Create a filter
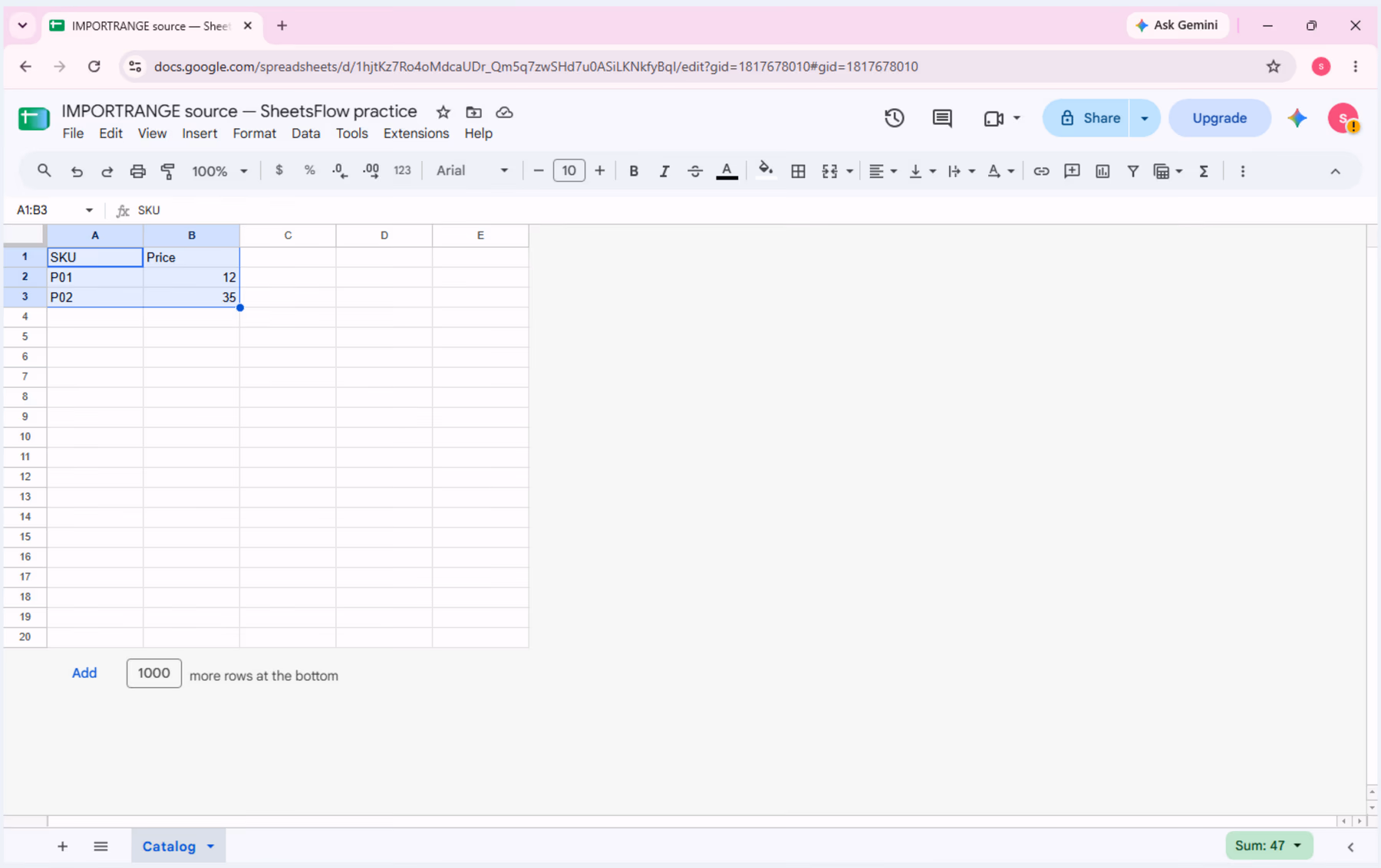The height and width of the screenshot is (868, 1381). click(x=1132, y=171)
